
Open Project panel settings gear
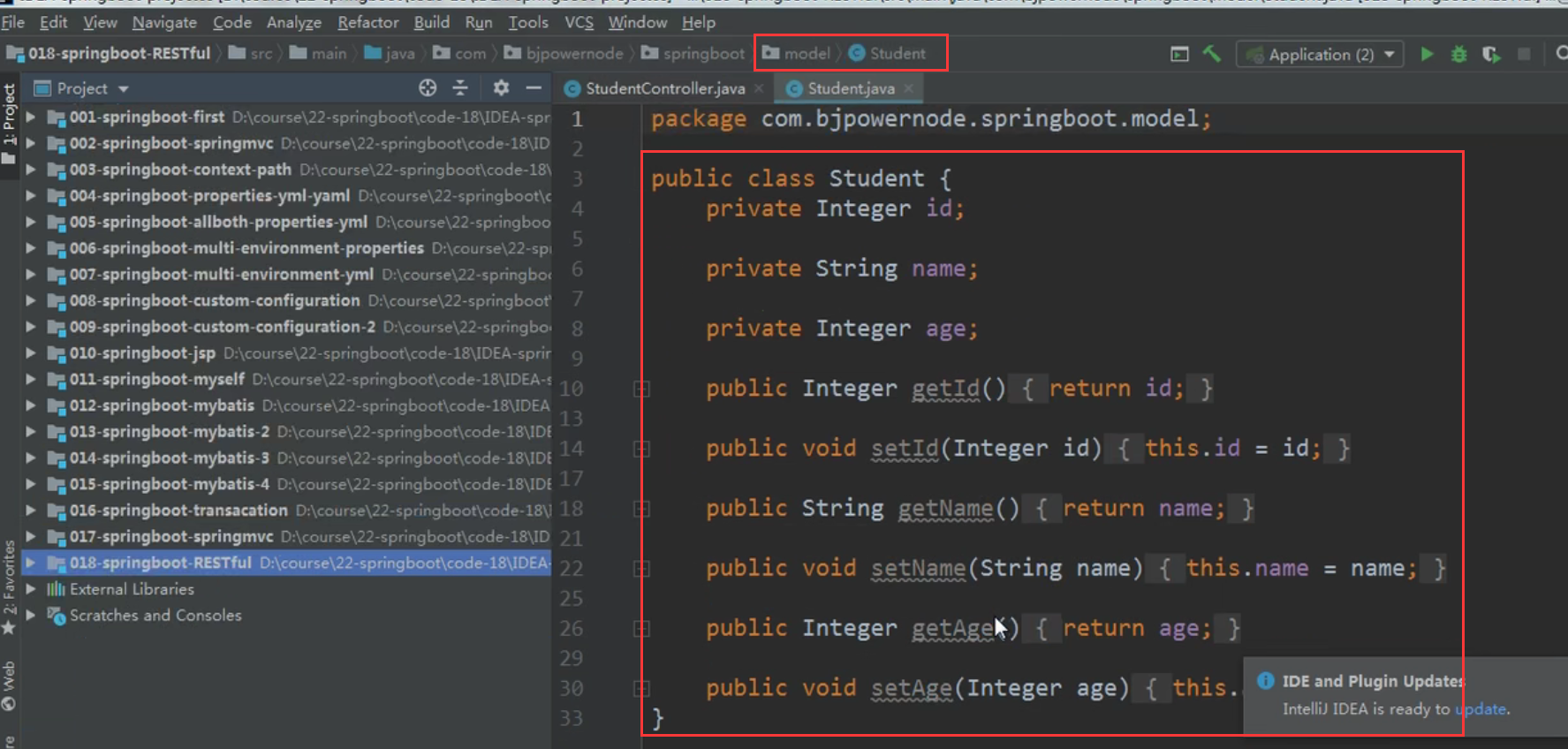click(501, 87)
